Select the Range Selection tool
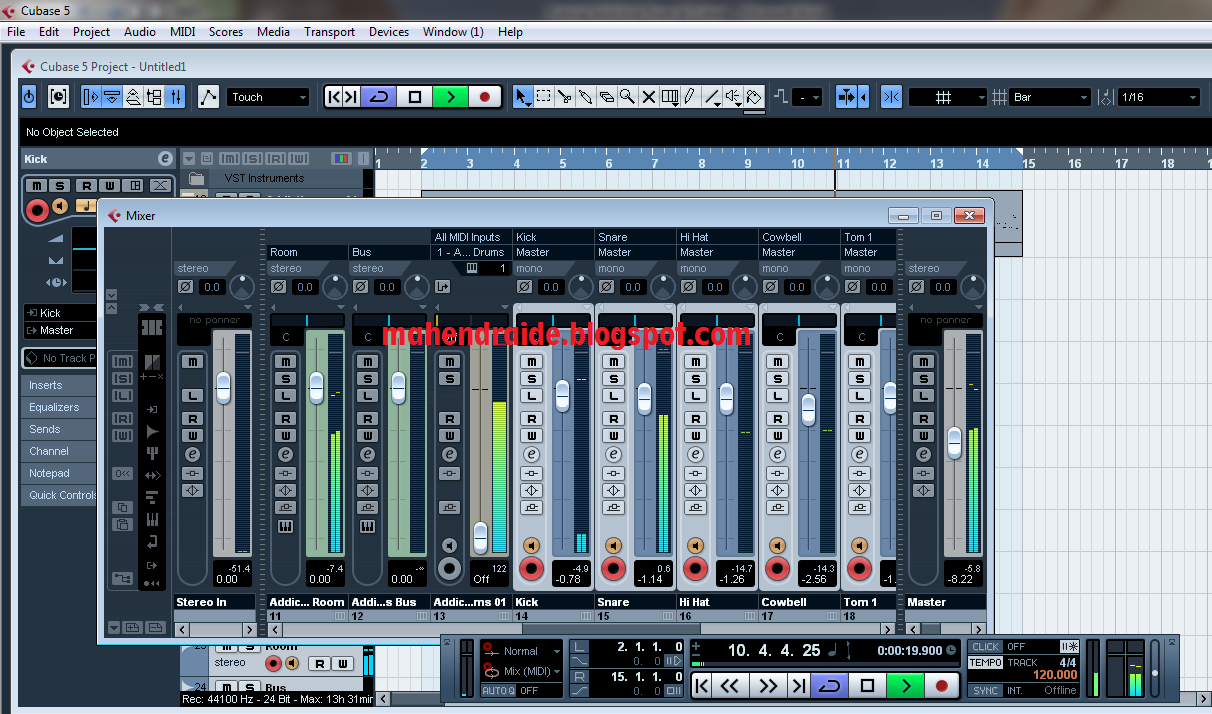1212x714 pixels. 543,97
